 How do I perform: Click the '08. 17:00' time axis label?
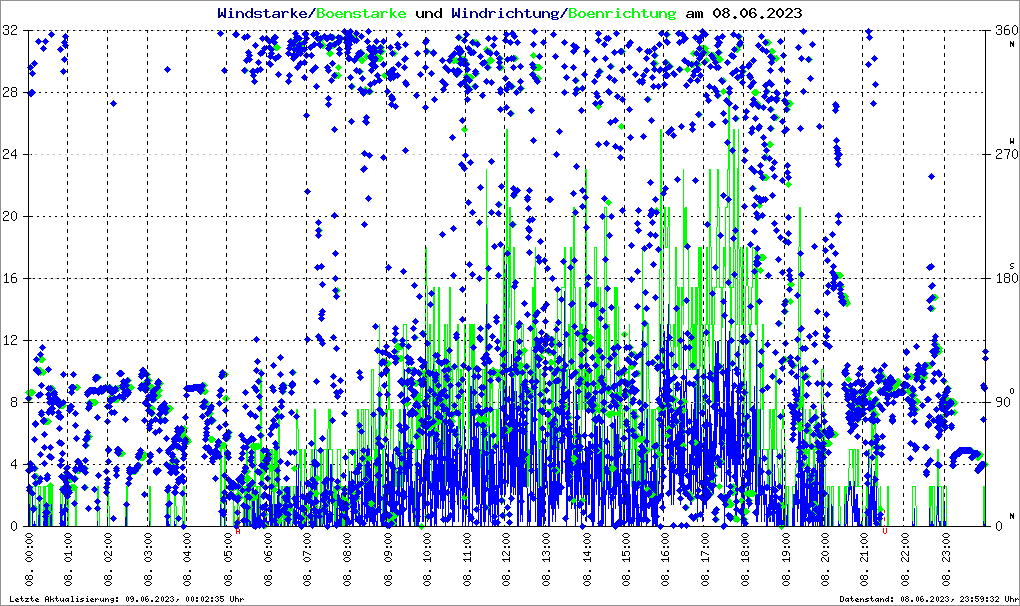(705, 560)
